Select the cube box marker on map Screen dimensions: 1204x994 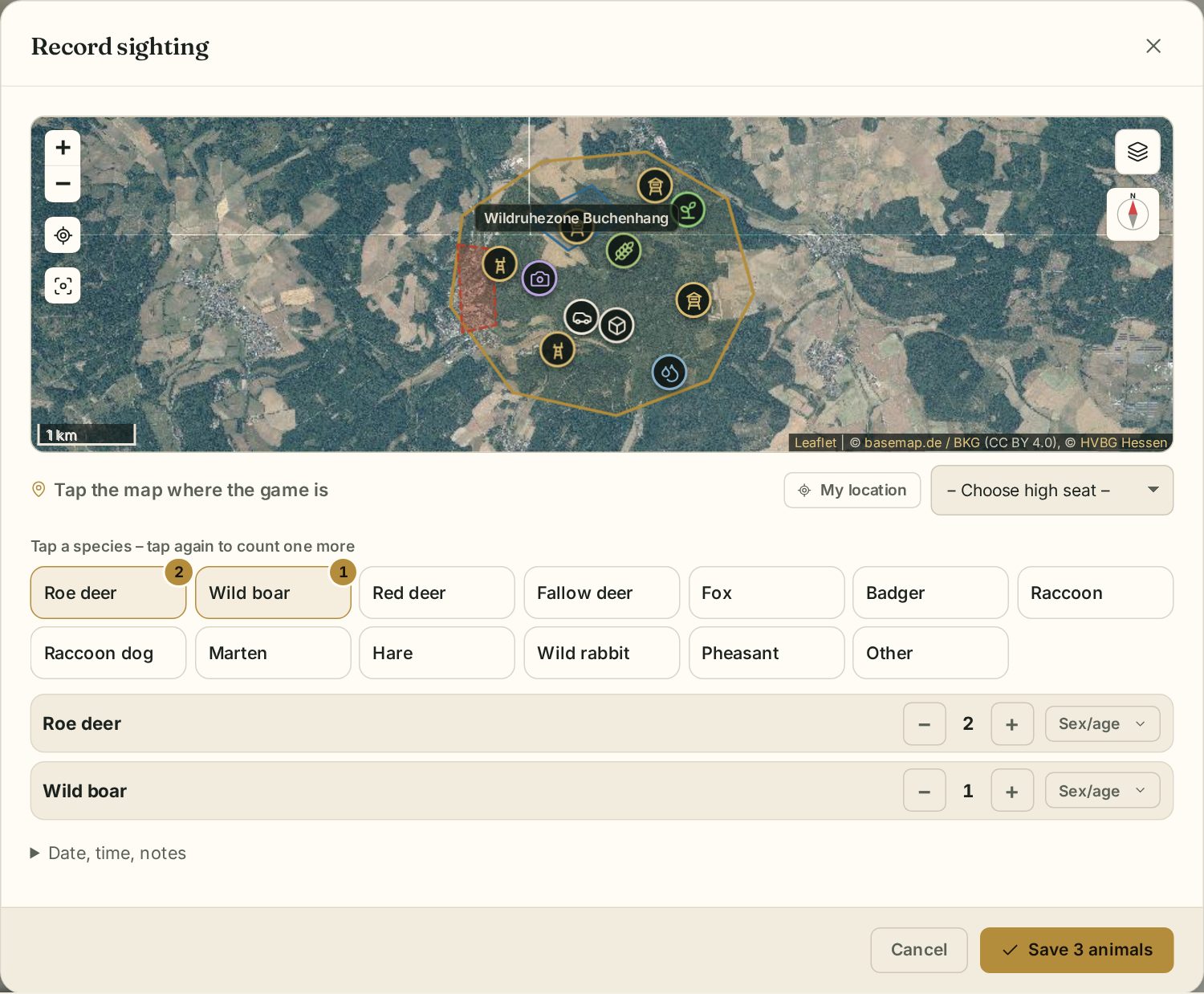click(x=616, y=325)
